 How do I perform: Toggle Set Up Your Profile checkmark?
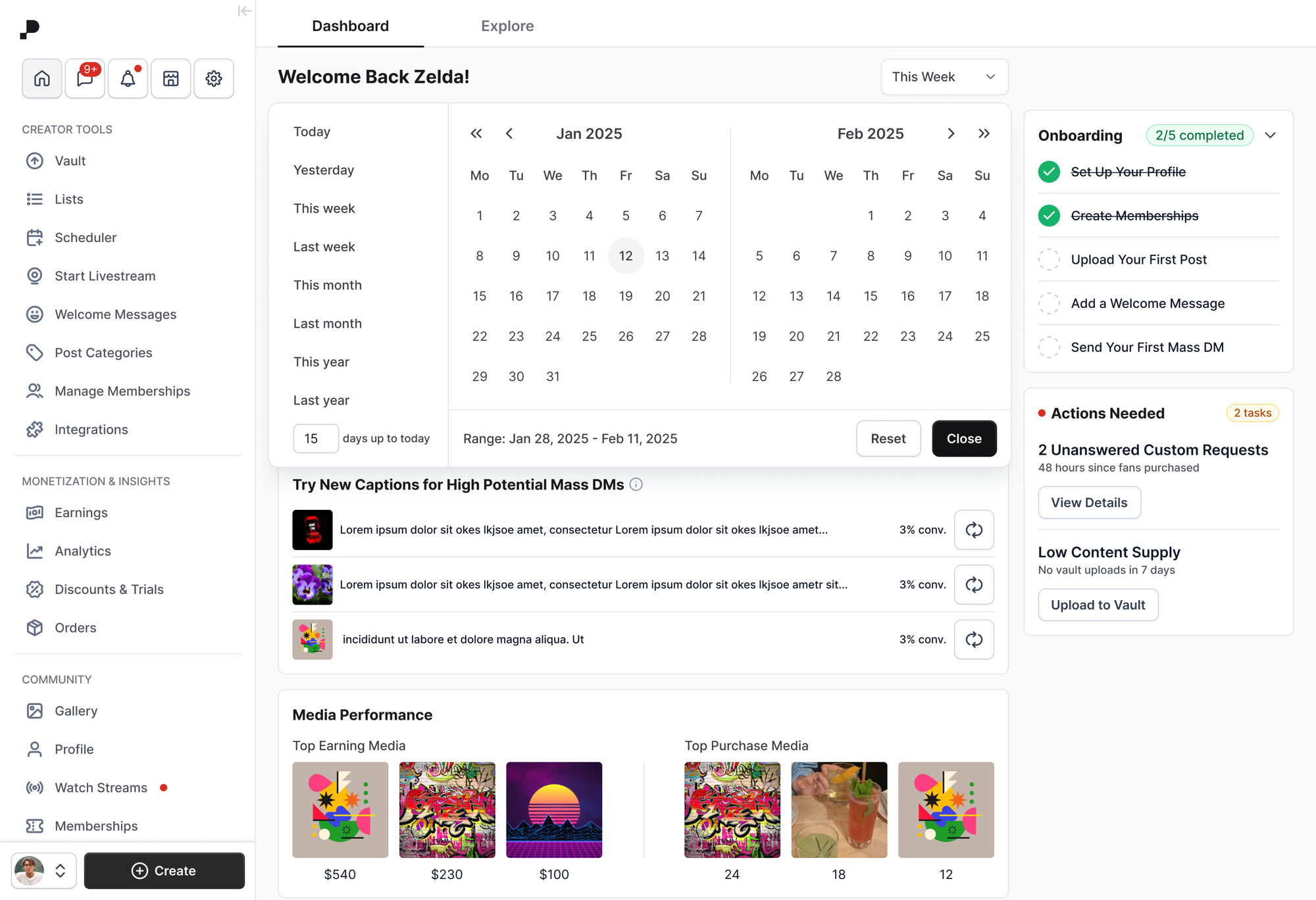(1049, 172)
